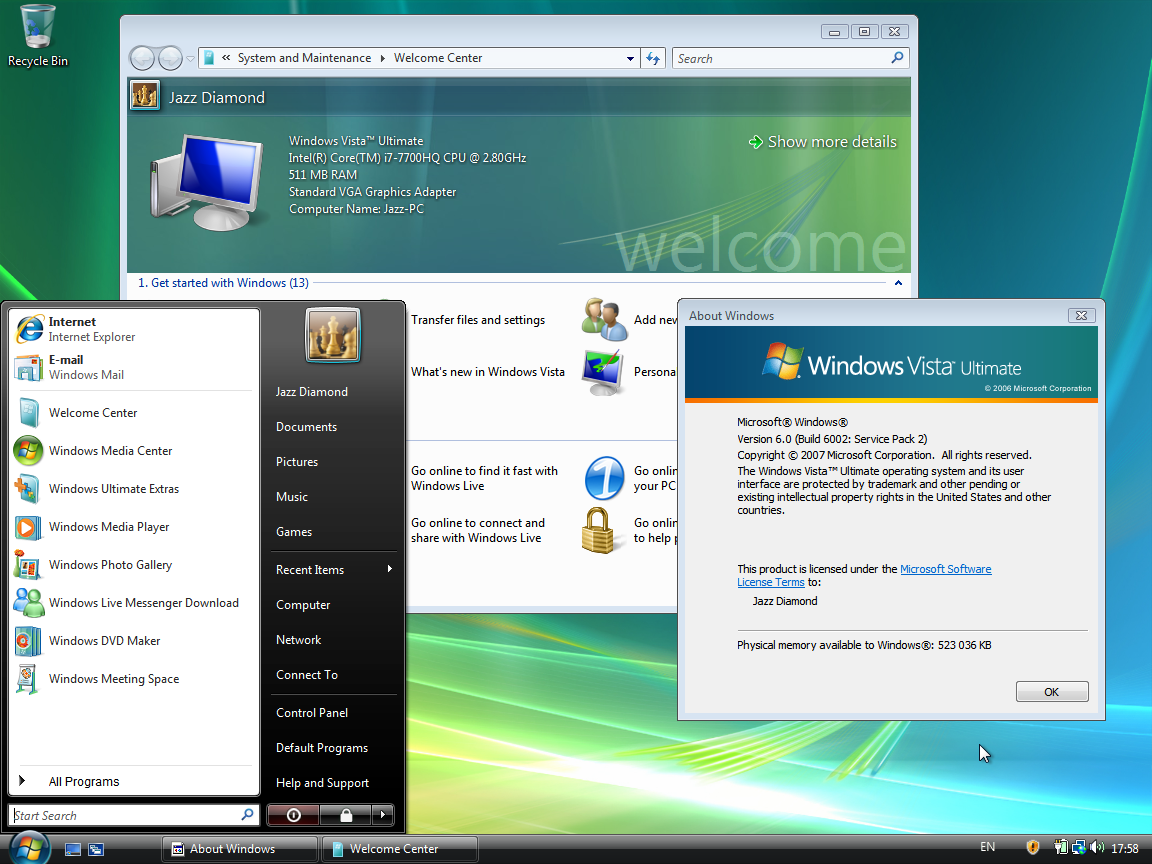The width and height of the screenshot is (1152, 864).
Task: Click the EN language indicator
Action: (x=987, y=847)
